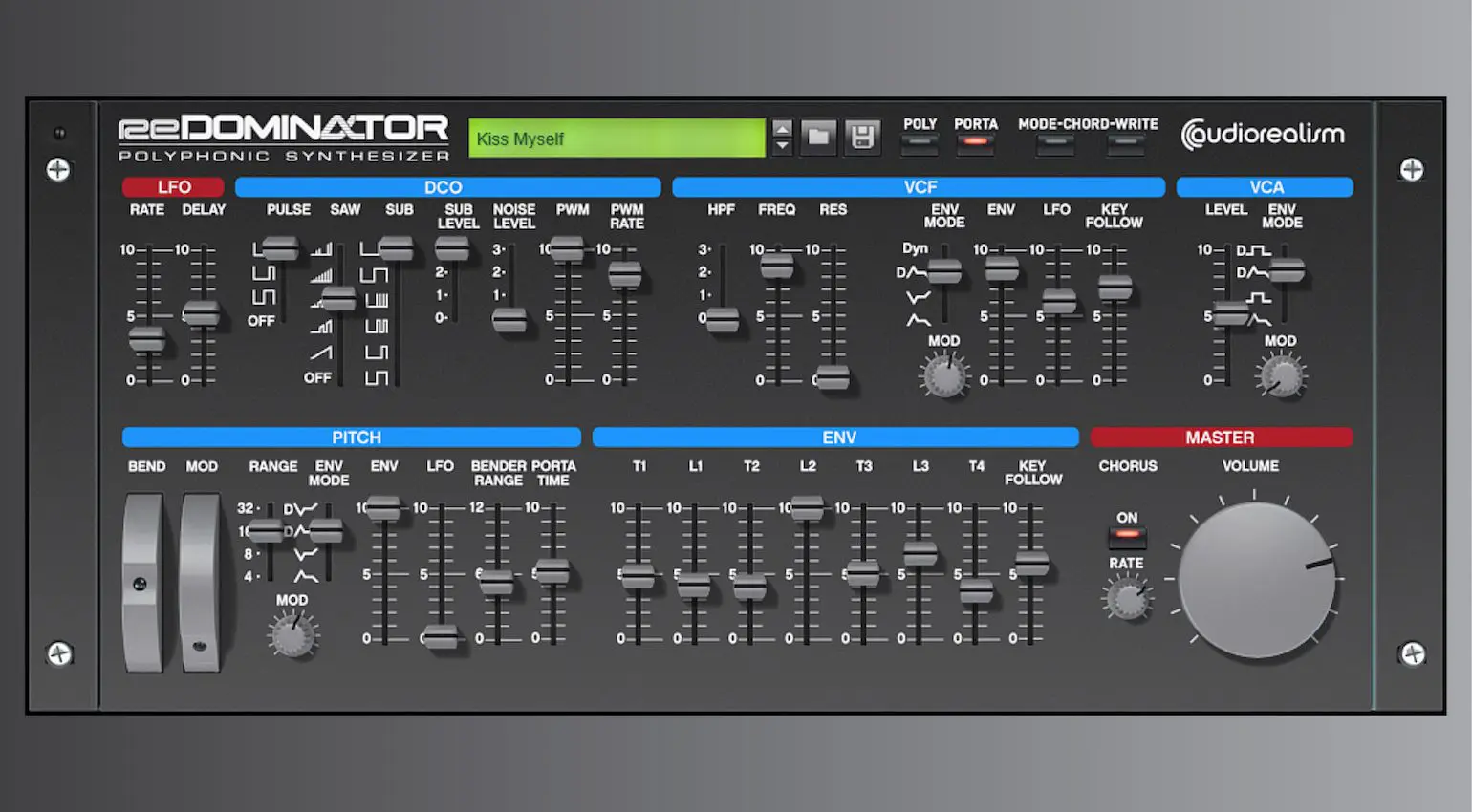Viewport: 1472px width, 812px height.
Task: Turn the Pitch MOD knob
Action: tap(292, 633)
